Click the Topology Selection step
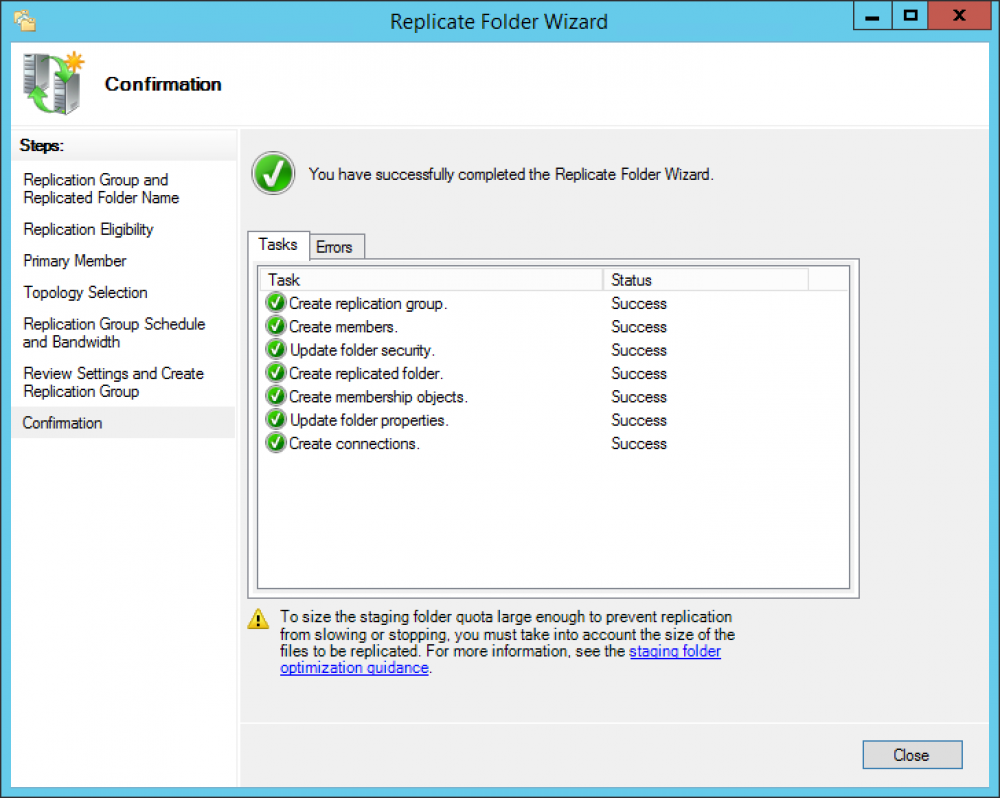This screenshot has height=798, width=1000. pos(86,293)
